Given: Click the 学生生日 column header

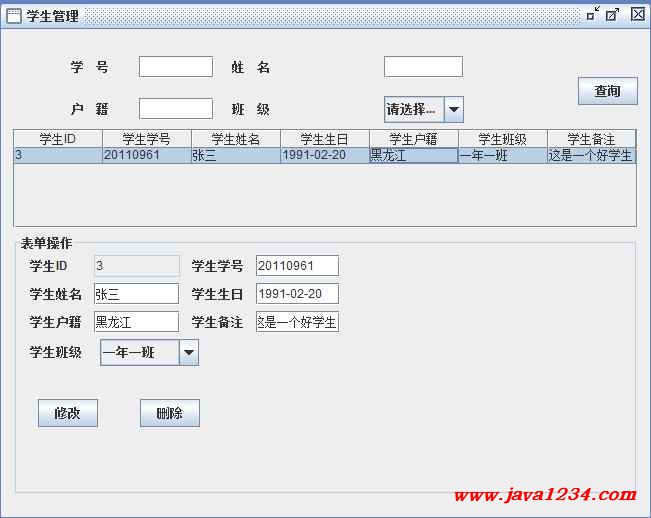Looking at the screenshot, I should tap(324, 139).
